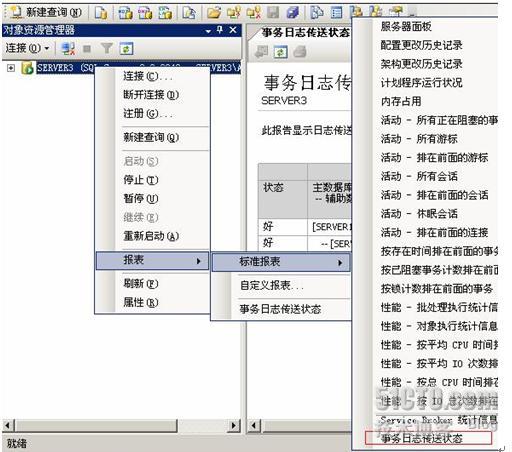Toggle auto-hide pin on 对象资源管理器 panel

[x=220, y=30]
